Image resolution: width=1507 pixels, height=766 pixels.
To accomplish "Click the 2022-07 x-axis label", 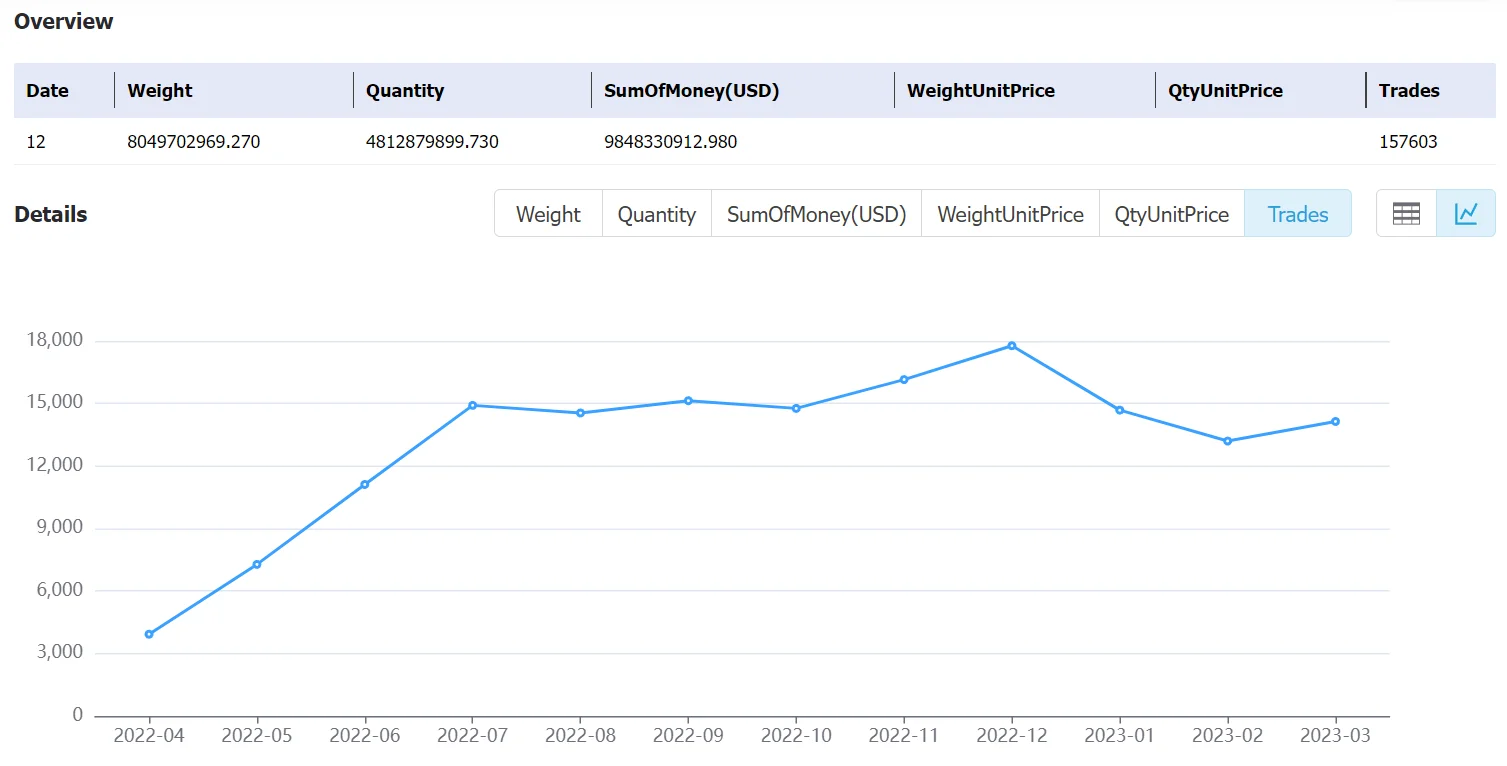I will [473, 736].
